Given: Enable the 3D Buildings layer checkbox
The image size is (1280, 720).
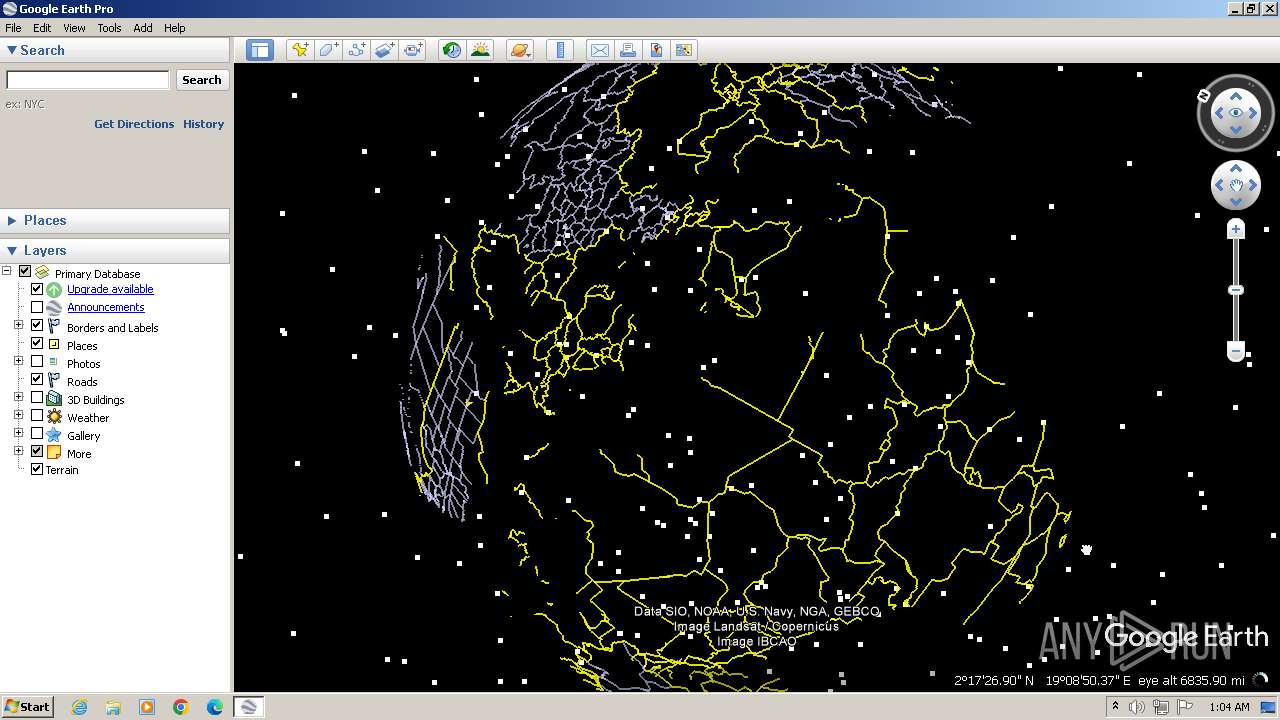Looking at the screenshot, I should (x=37, y=398).
